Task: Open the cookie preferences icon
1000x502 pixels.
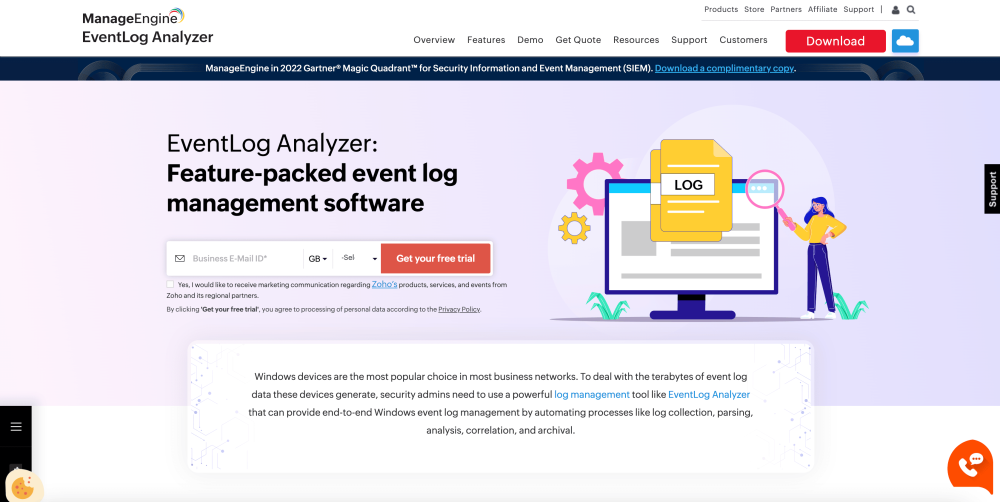Action: tap(22, 488)
